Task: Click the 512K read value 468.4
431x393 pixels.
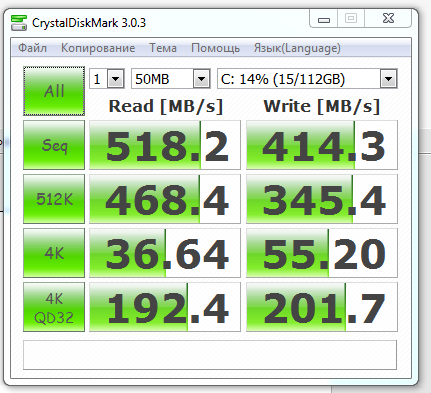Action: point(165,199)
